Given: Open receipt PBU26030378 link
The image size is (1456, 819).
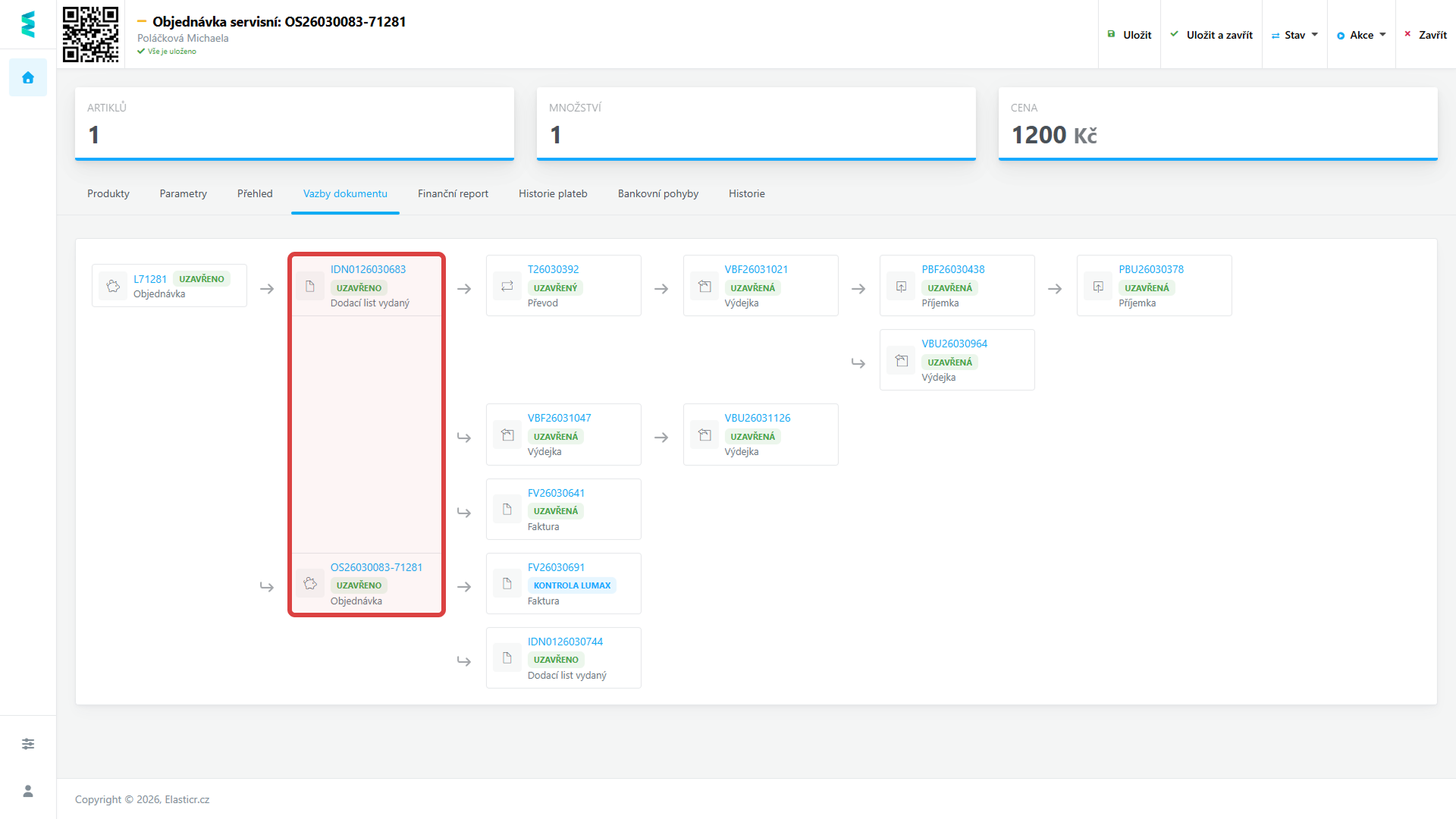Looking at the screenshot, I should pyautogui.click(x=1151, y=269).
